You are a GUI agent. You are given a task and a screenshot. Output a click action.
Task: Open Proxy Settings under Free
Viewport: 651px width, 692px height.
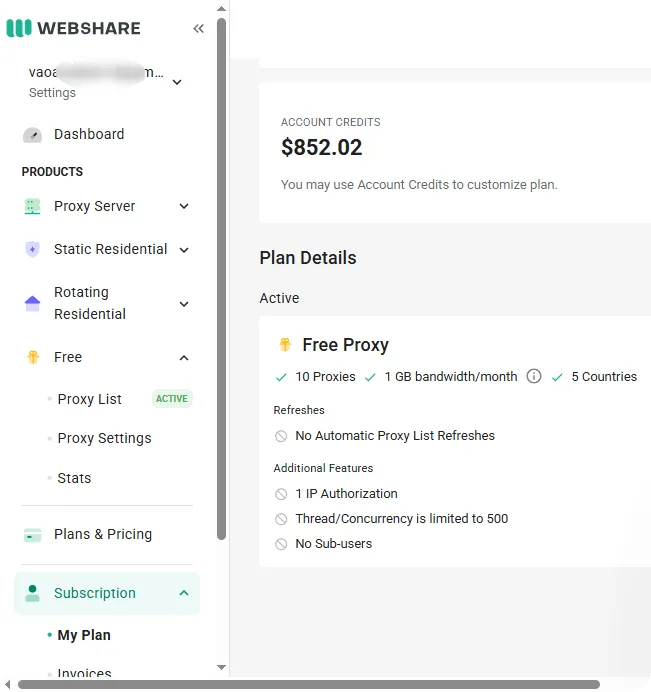(x=105, y=439)
